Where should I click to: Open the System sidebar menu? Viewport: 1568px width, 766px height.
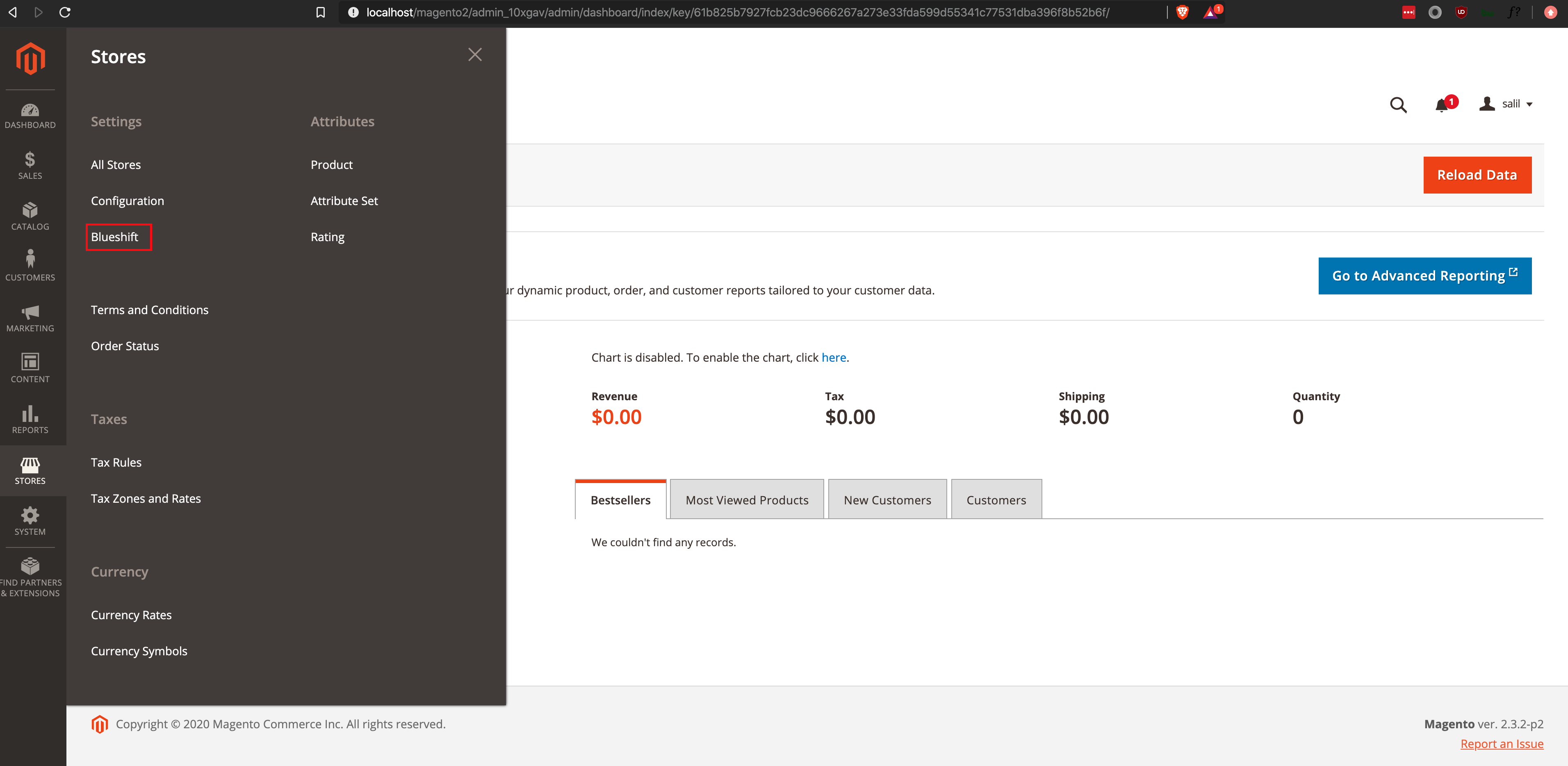30,522
